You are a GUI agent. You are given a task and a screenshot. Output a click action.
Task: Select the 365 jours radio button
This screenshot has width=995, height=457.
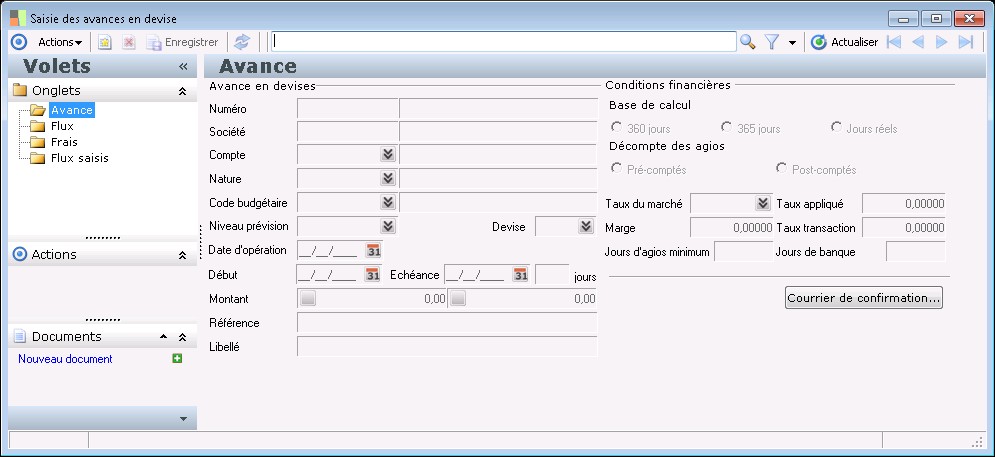click(x=726, y=128)
